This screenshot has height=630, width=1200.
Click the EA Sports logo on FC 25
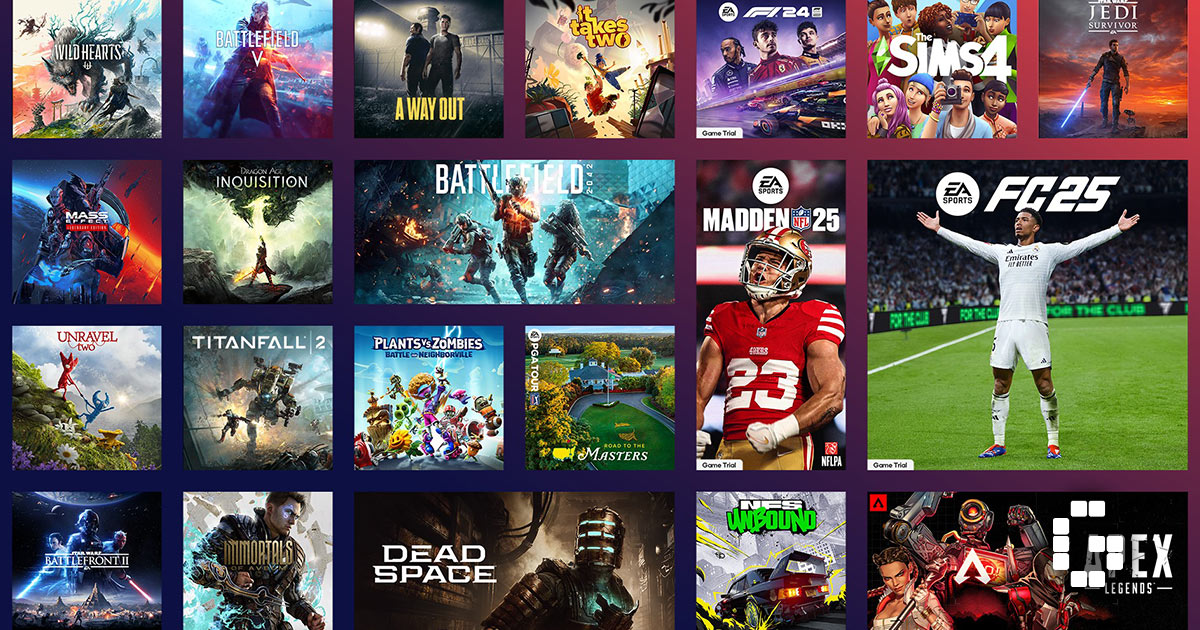pos(956,195)
